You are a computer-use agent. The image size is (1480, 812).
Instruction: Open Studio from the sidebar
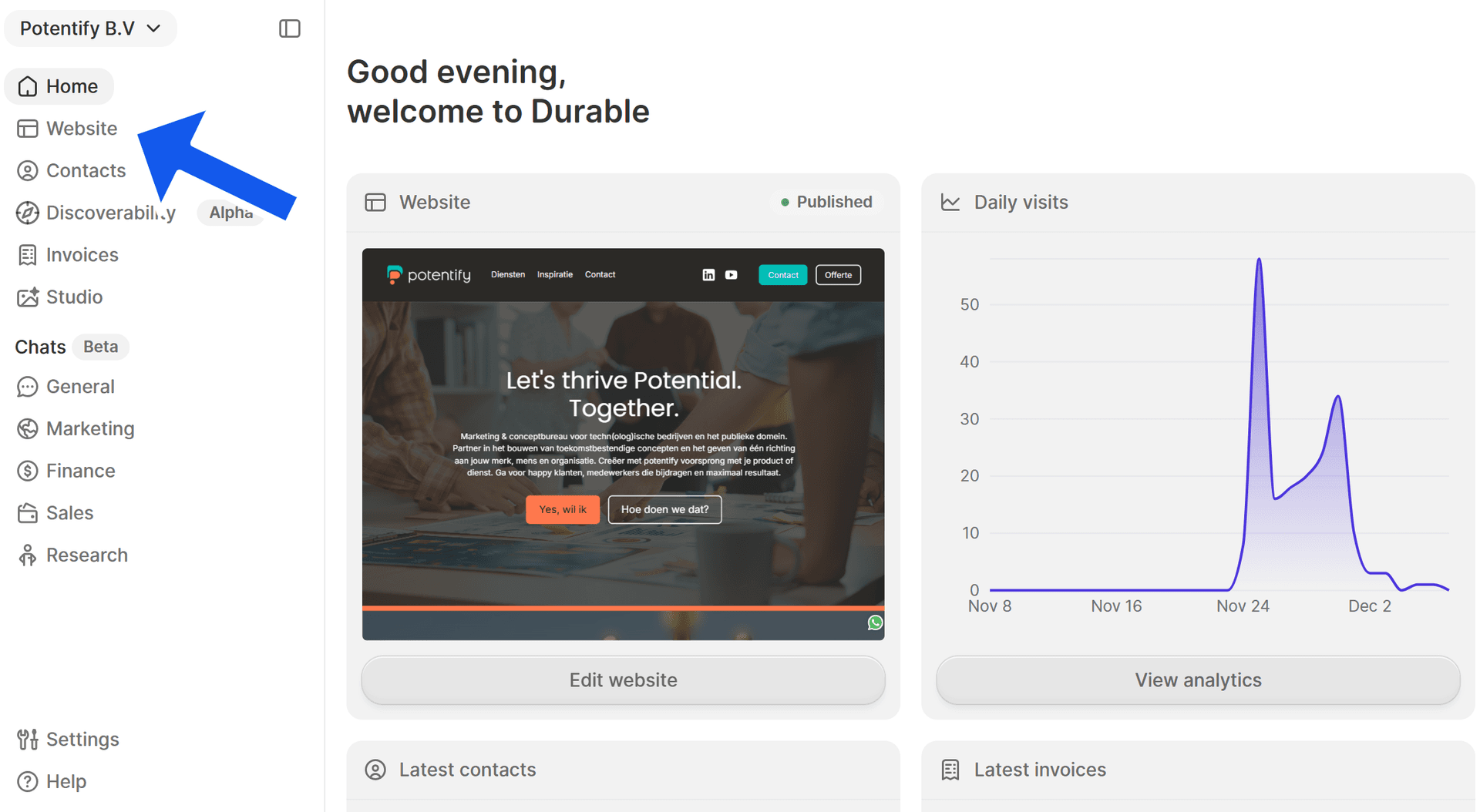coord(60,297)
